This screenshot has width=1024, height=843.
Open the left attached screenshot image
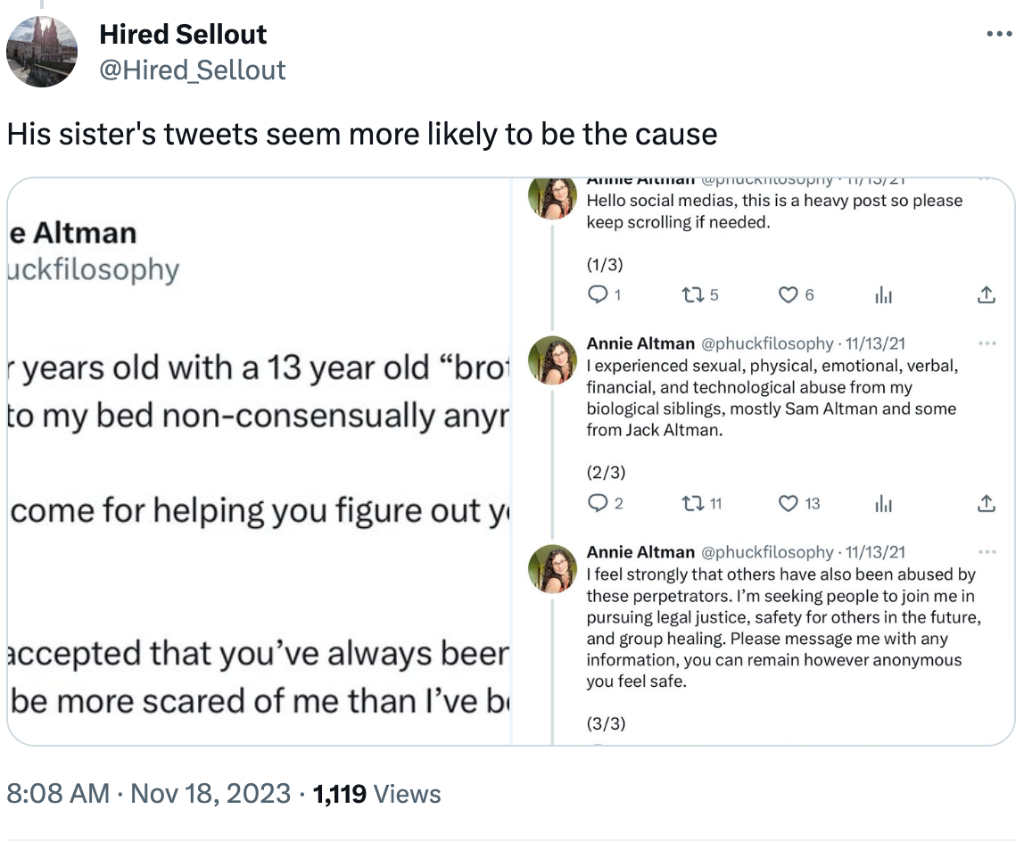pos(259,461)
